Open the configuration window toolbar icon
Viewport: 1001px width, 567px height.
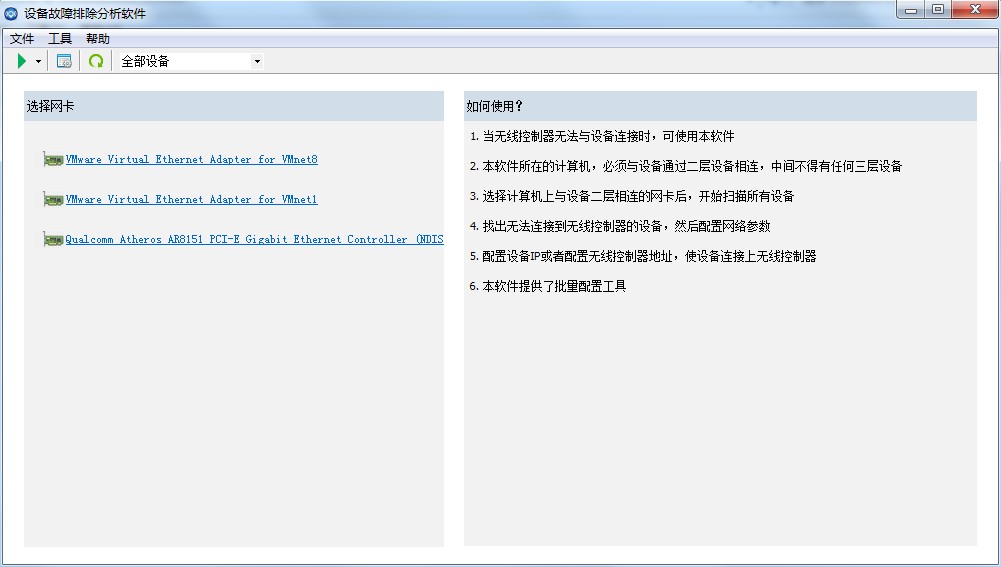click(64, 61)
